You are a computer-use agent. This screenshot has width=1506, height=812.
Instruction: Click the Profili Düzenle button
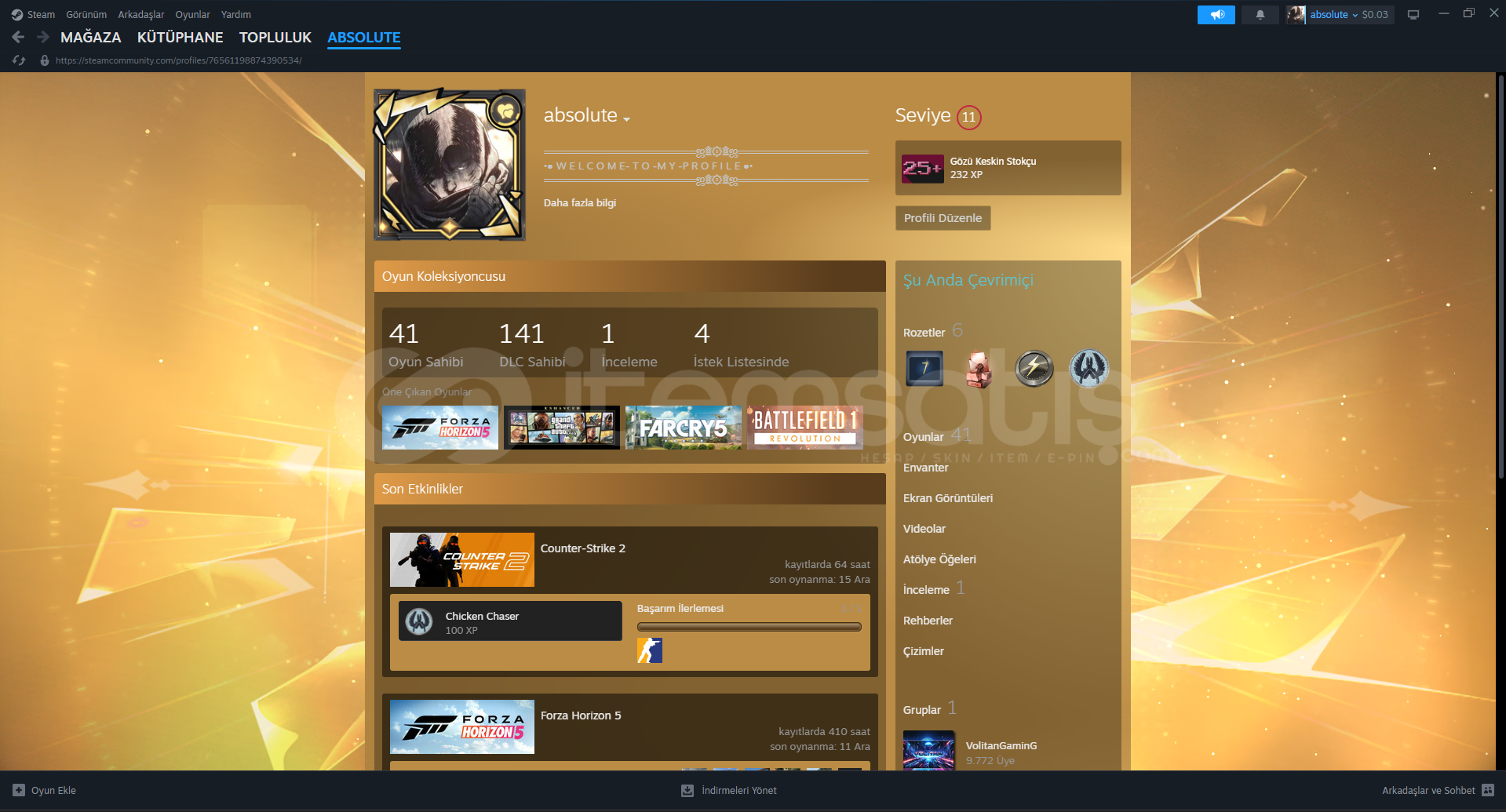point(943,218)
